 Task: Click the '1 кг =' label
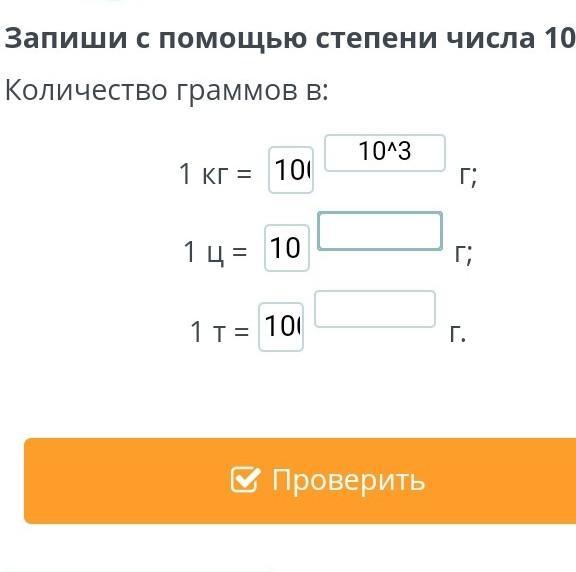coord(215,173)
